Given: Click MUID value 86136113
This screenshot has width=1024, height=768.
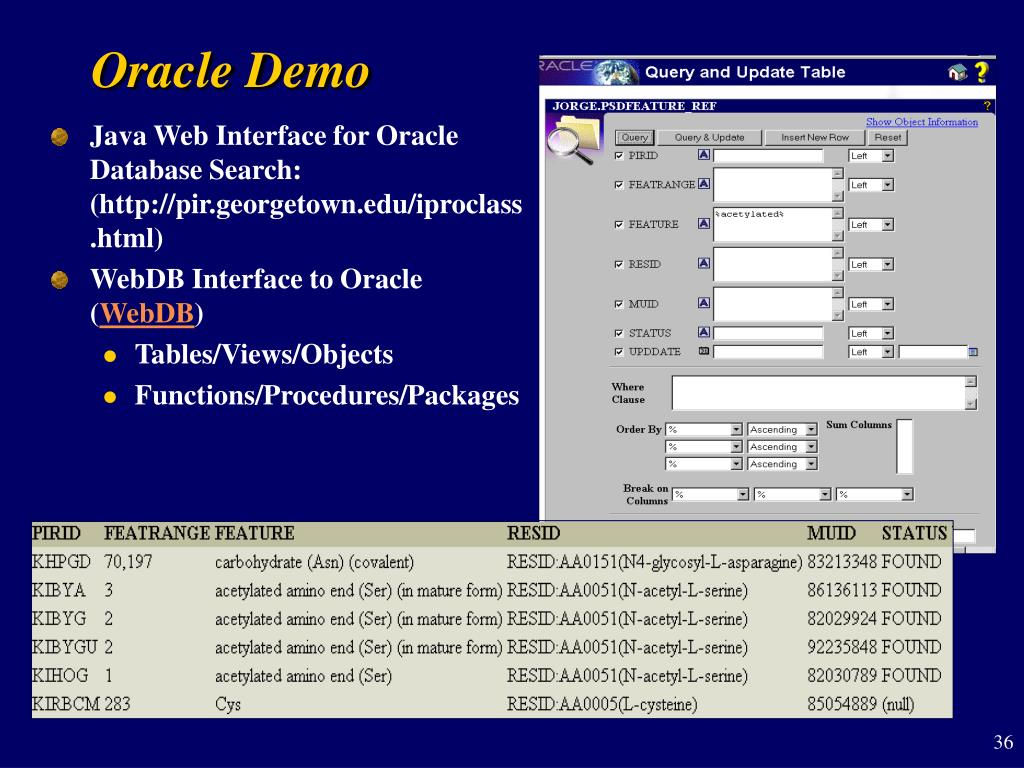Looking at the screenshot, I should (841, 590).
